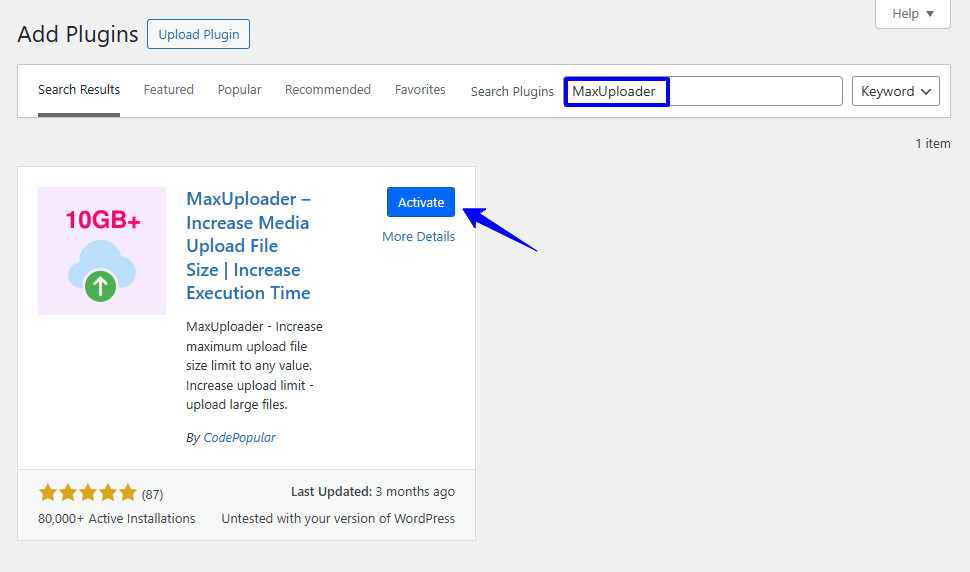Viewport: 970px width, 572px height.
Task: Click the 80,000+ Active Installations text
Action: click(116, 518)
